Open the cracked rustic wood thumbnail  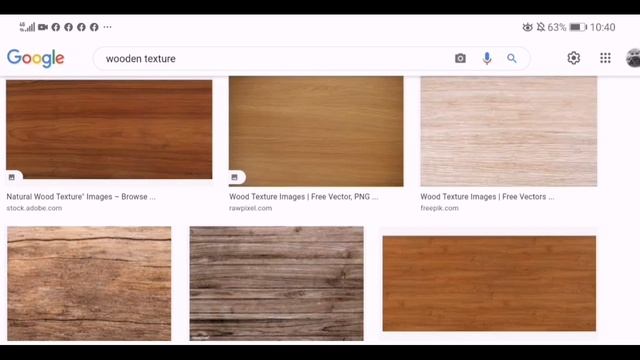(89, 284)
